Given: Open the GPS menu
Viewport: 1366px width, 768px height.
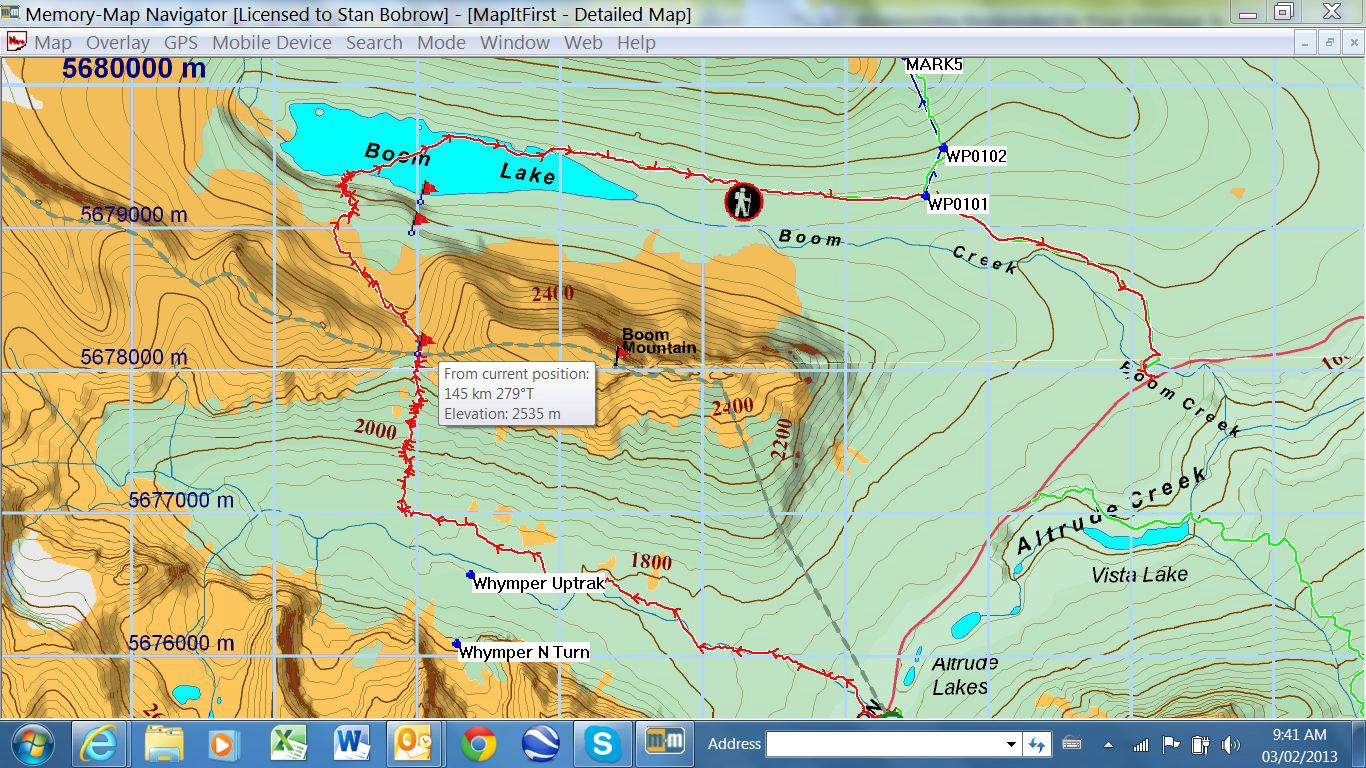Looking at the screenshot, I should (181, 42).
